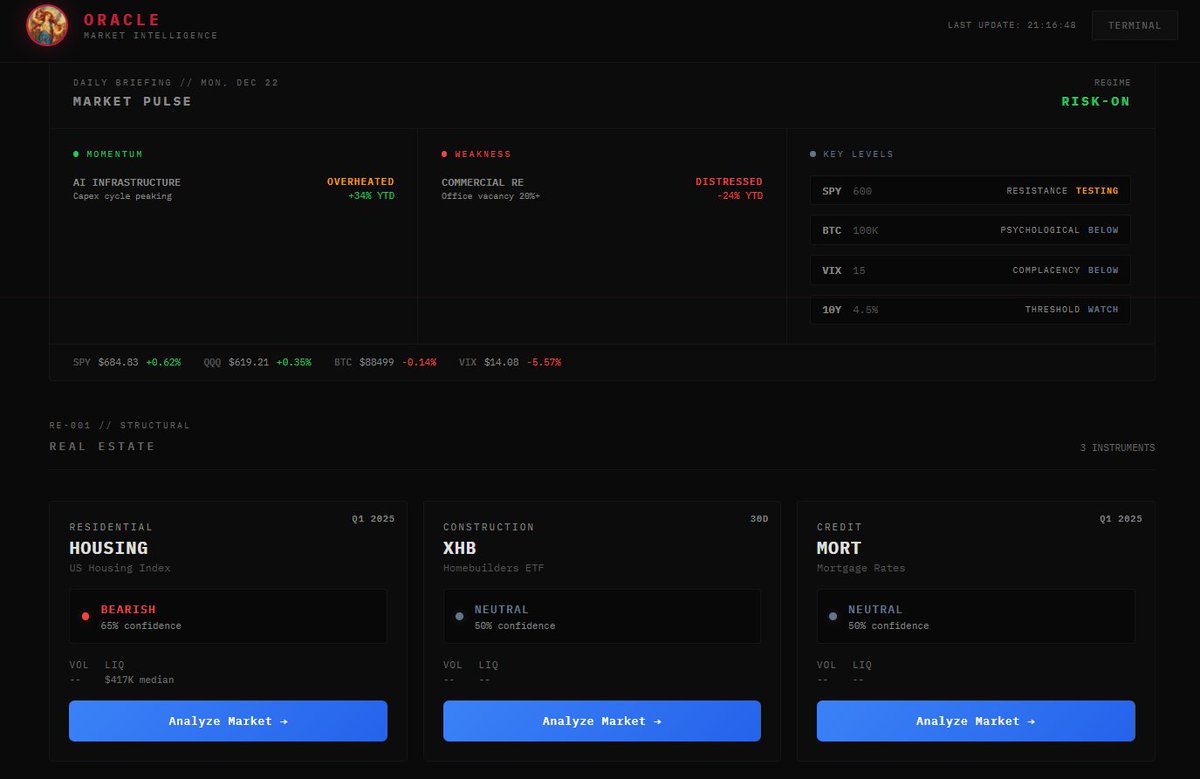Click the RISK-ON regime label
The width and height of the screenshot is (1200, 779).
[x=1096, y=101]
